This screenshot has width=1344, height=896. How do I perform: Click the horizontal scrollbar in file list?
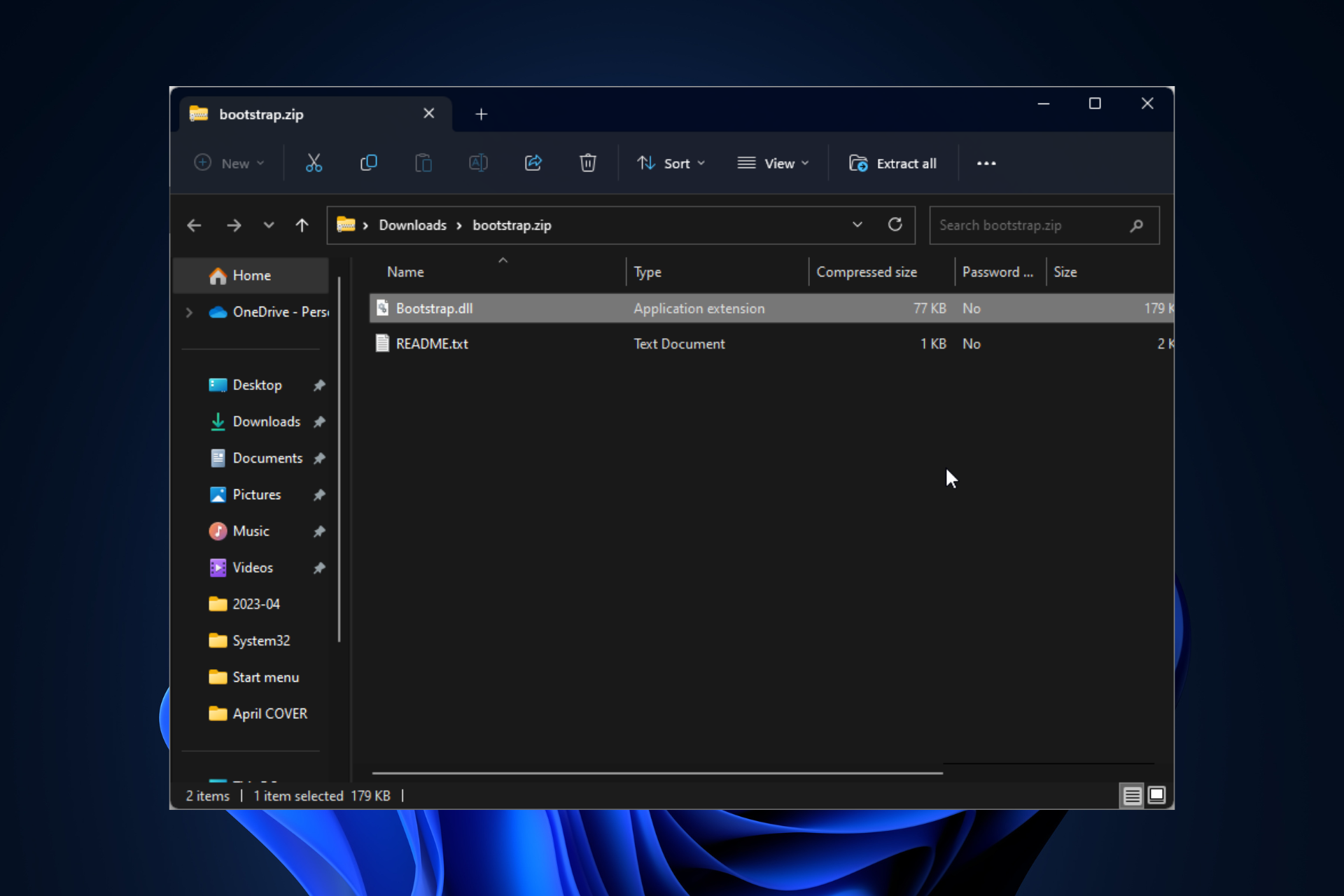[x=657, y=773]
